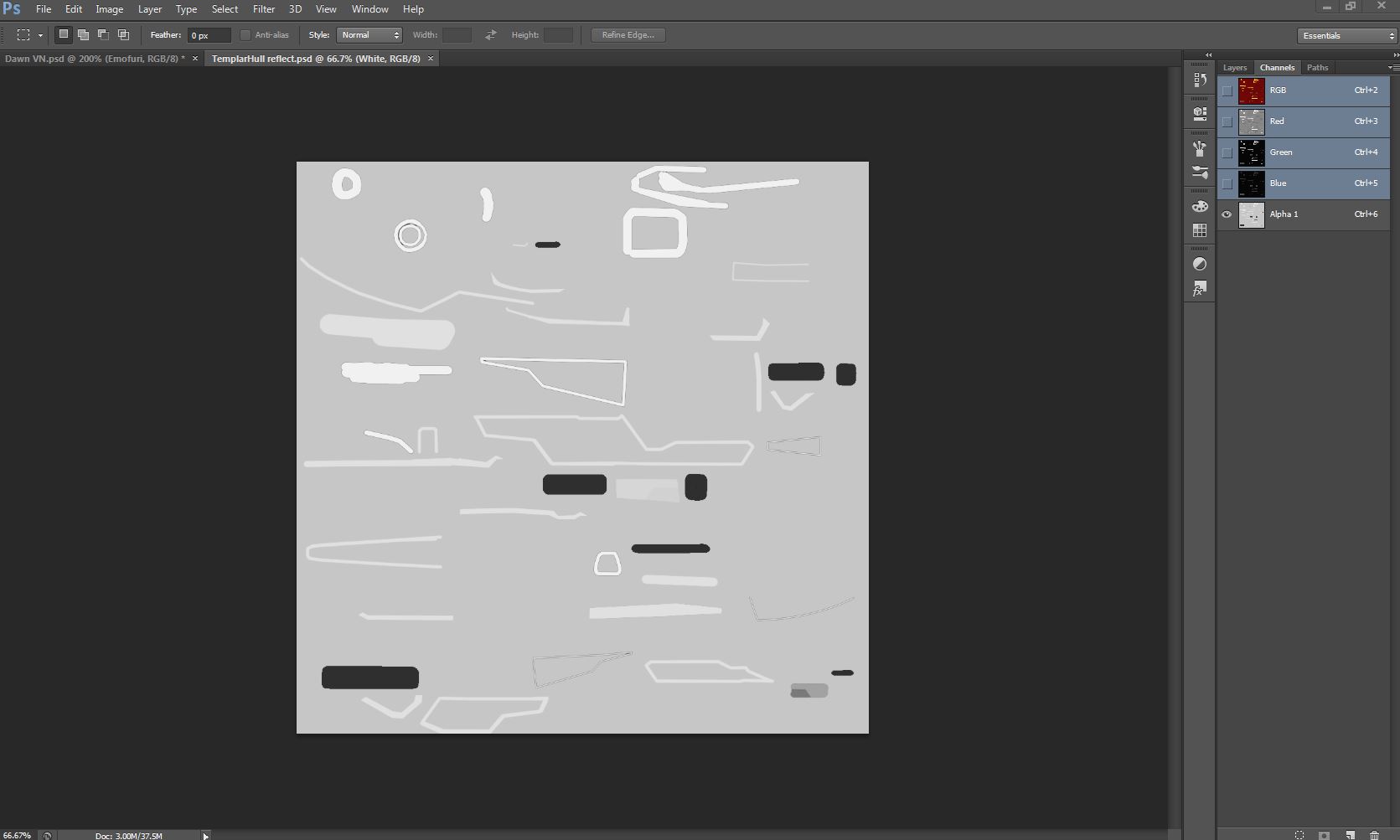
Task: Open the Color palette panel icon
Action: pyautogui.click(x=1199, y=206)
